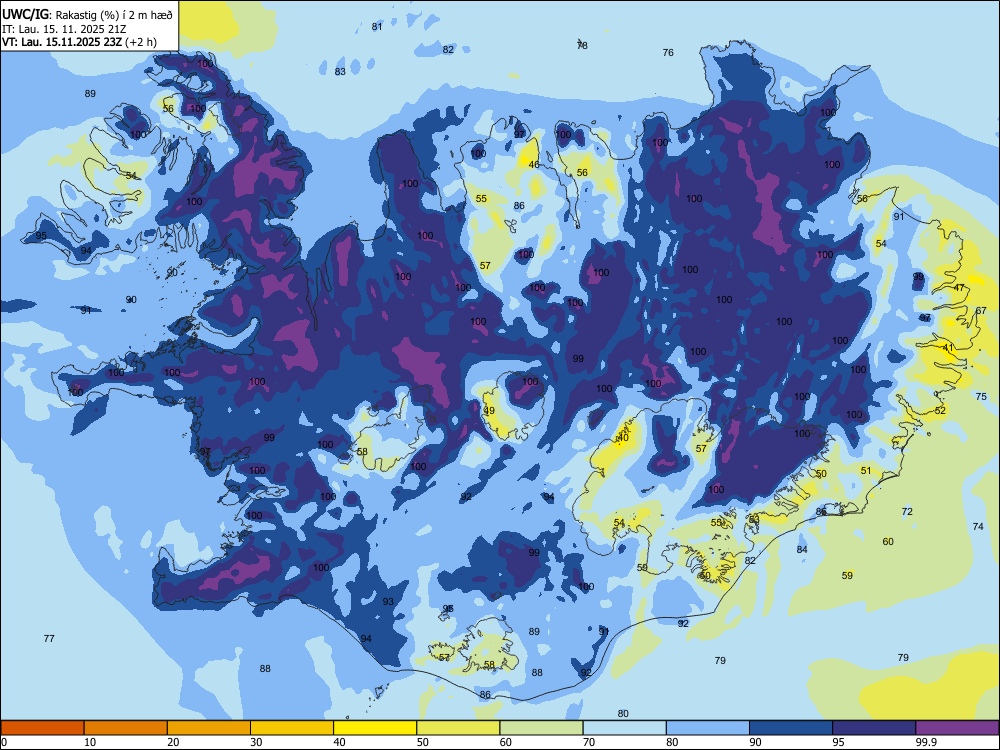Click the legend tick label "0"
This screenshot has width=1000, height=750.
click(4, 742)
